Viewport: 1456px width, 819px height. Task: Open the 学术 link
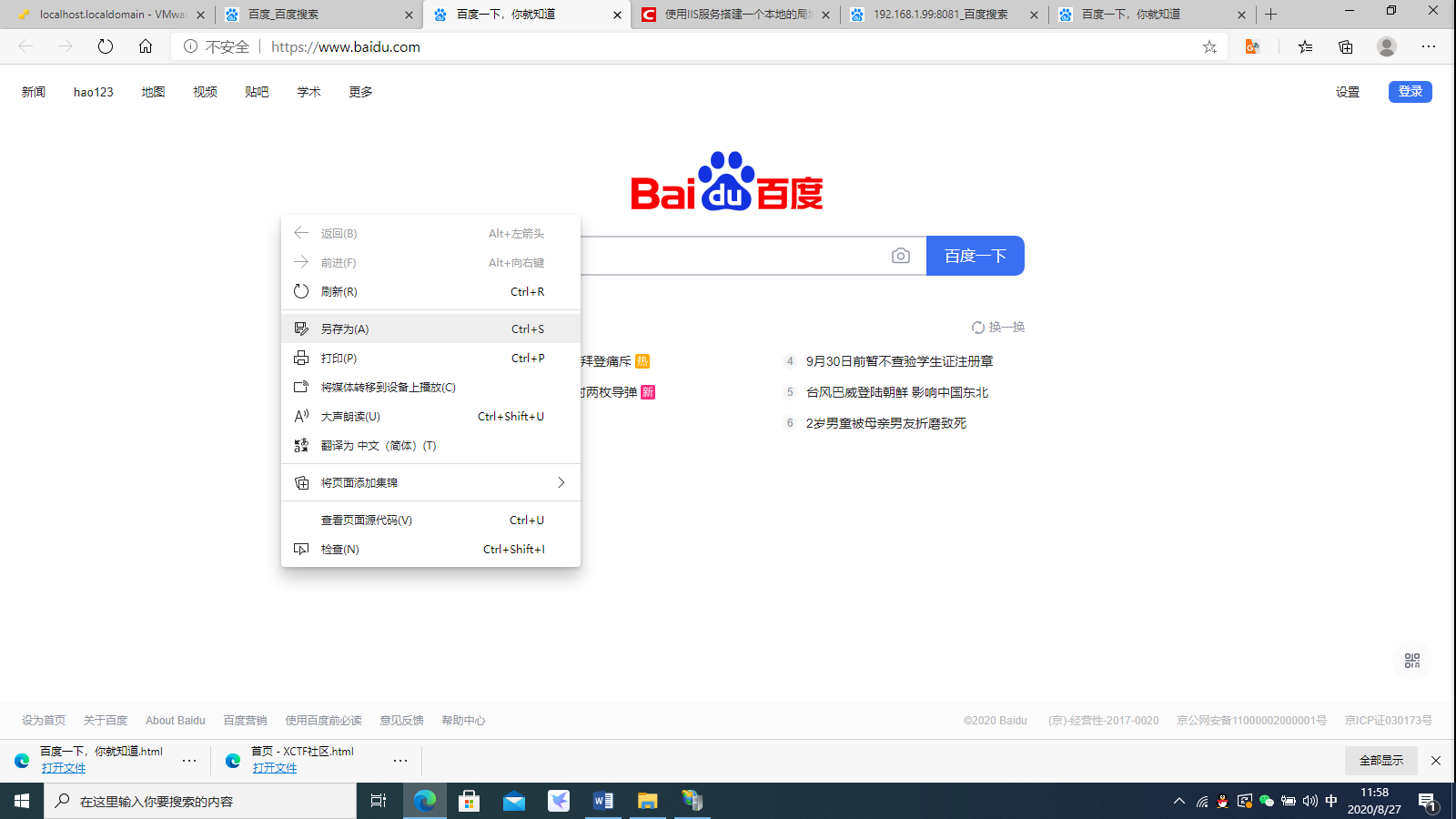point(308,92)
